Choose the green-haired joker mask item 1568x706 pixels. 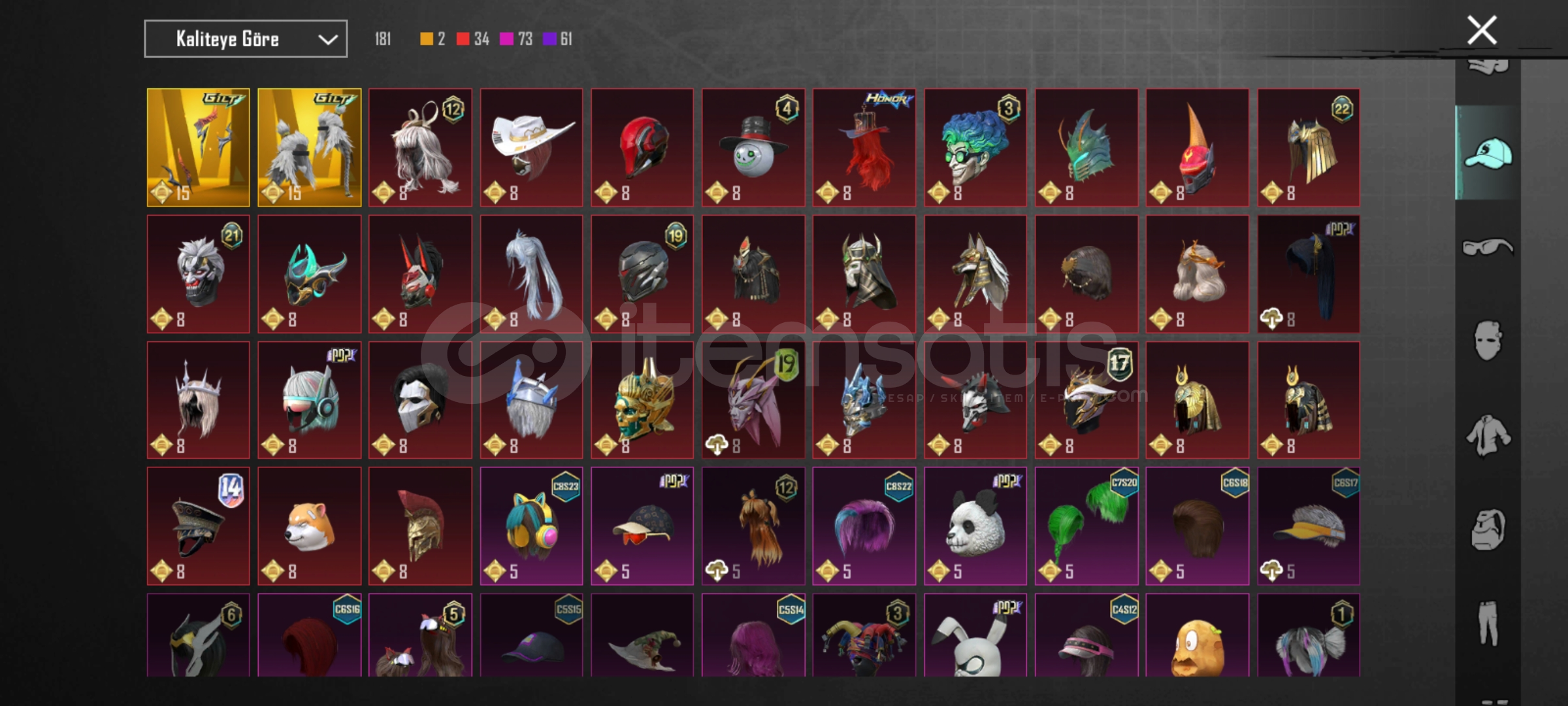tap(975, 148)
